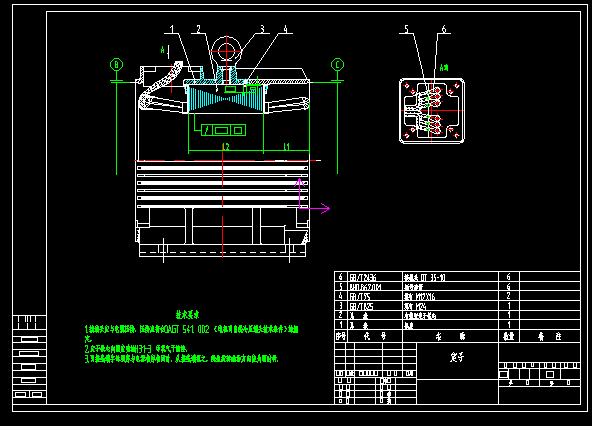Select technical requirement line 2 text
Viewport: 592px width, 426px height.
tap(136, 349)
